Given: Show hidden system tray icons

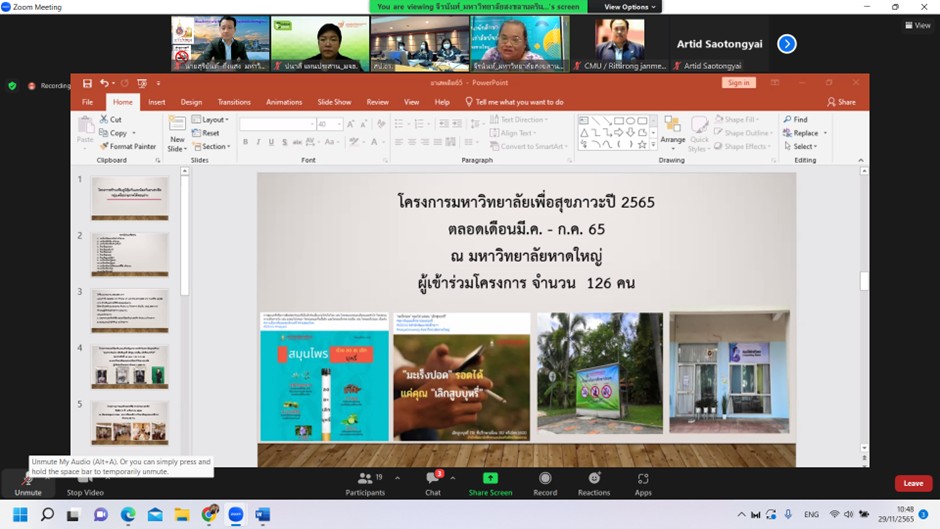Looking at the screenshot, I should point(742,515).
